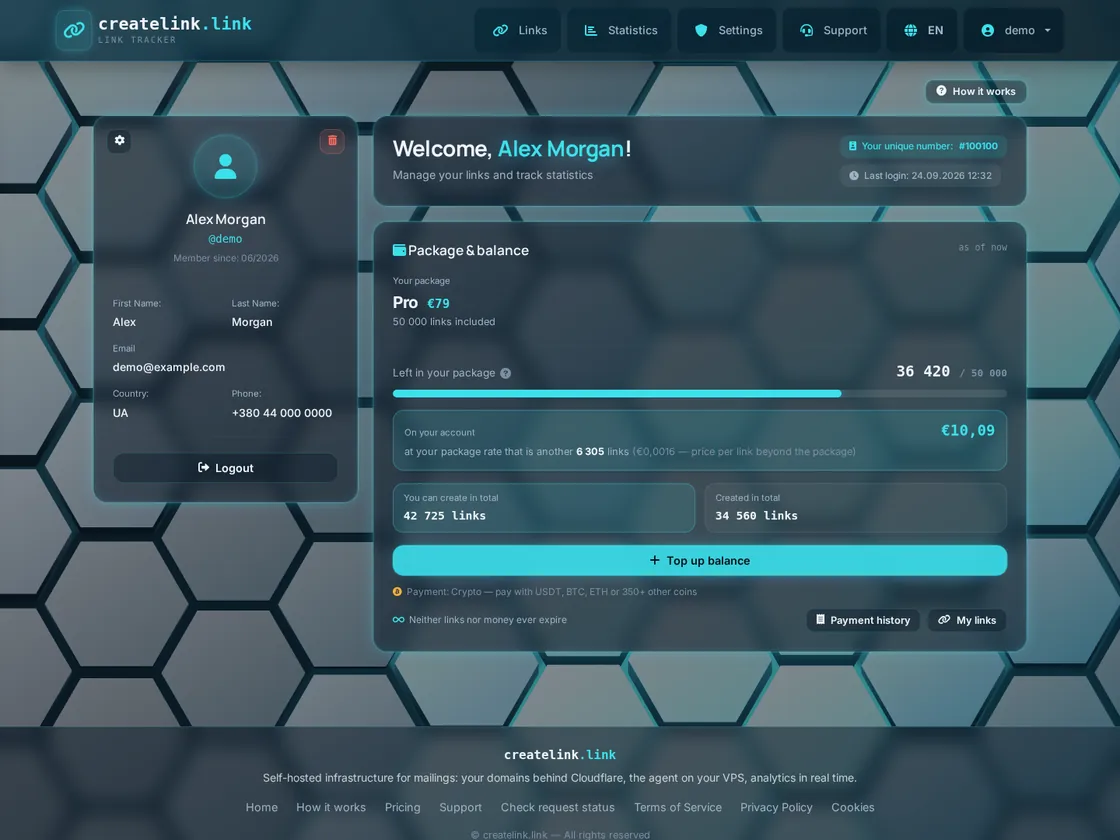Image resolution: width=1120 pixels, height=840 pixels.
Task: Click Check request status link
Action: 557,807
